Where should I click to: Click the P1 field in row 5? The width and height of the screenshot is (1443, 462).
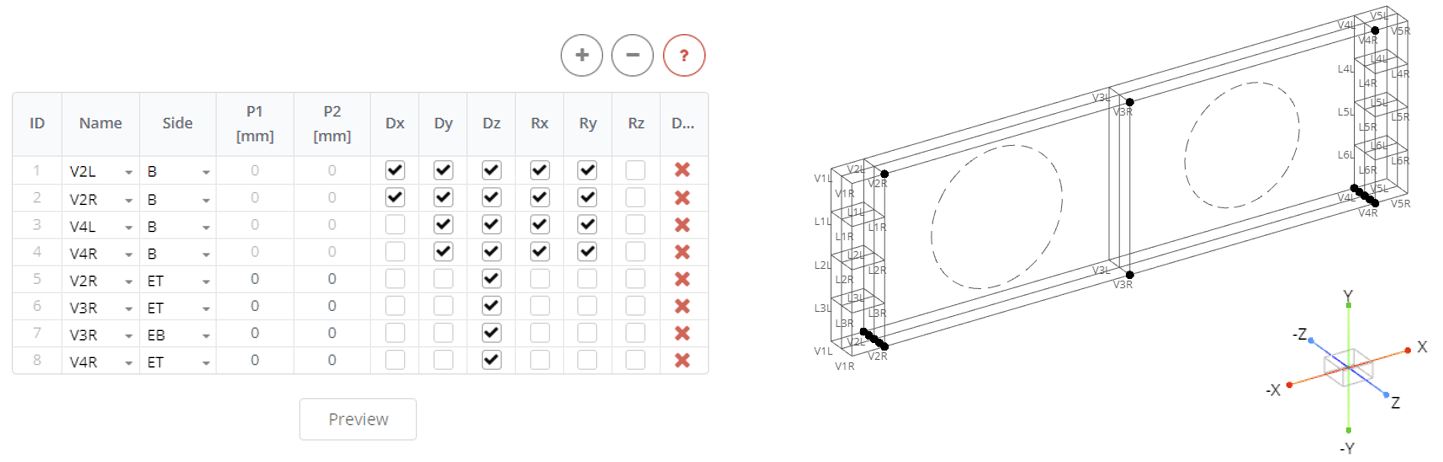coord(254,279)
